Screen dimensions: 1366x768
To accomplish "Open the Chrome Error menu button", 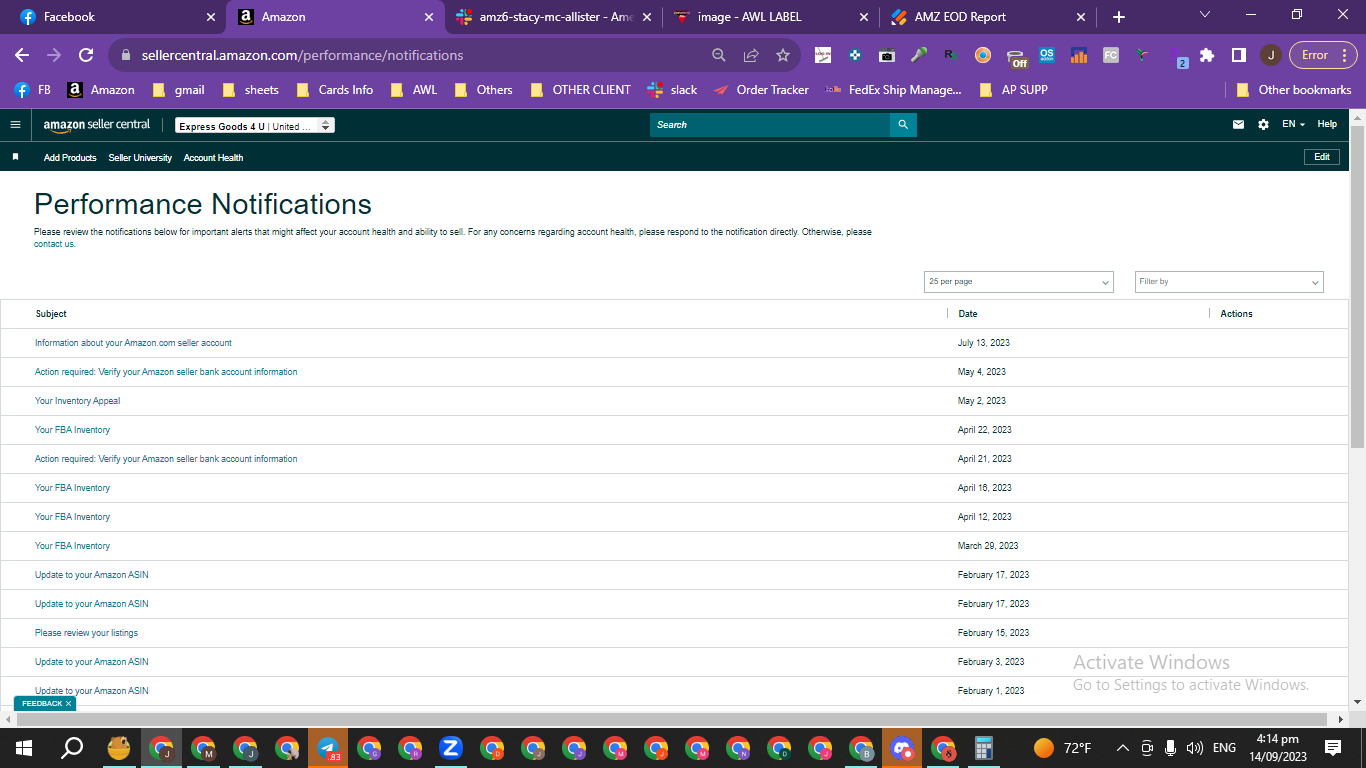I will coord(1321,55).
